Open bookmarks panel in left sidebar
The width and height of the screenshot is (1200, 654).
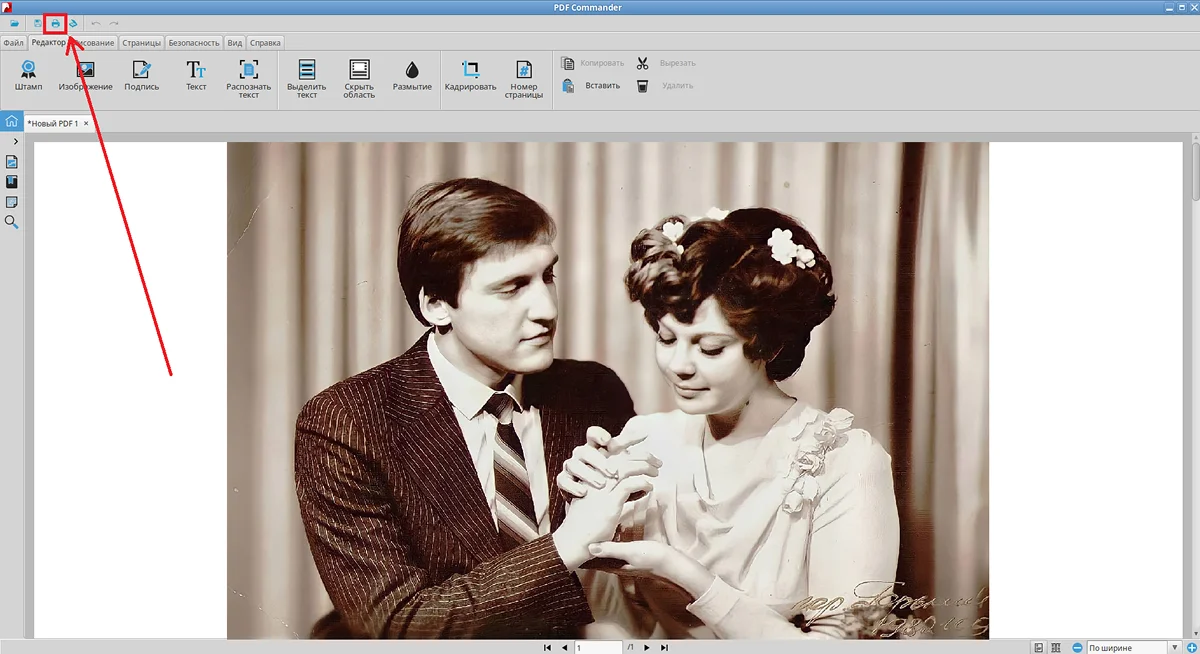12,182
